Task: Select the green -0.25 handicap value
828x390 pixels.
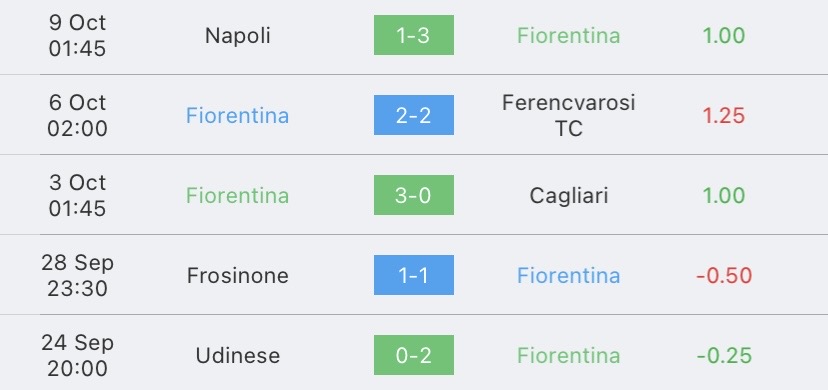Action: coord(724,355)
